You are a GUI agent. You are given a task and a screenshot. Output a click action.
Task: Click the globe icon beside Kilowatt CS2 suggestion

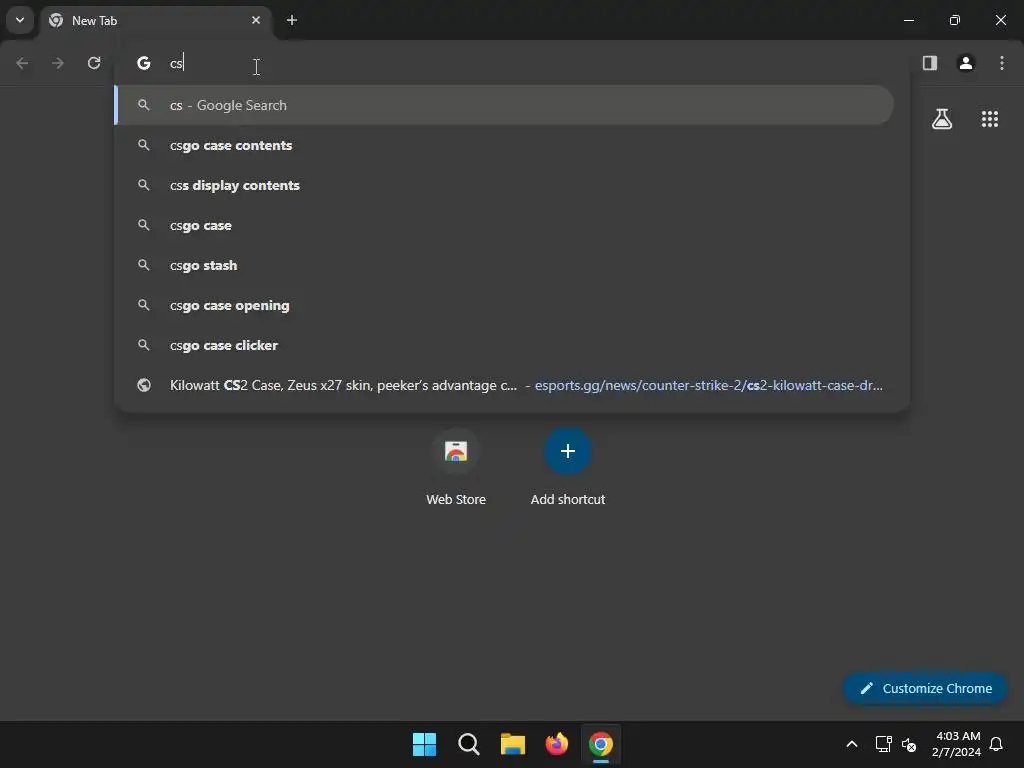pyautogui.click(x=144, y=385)
